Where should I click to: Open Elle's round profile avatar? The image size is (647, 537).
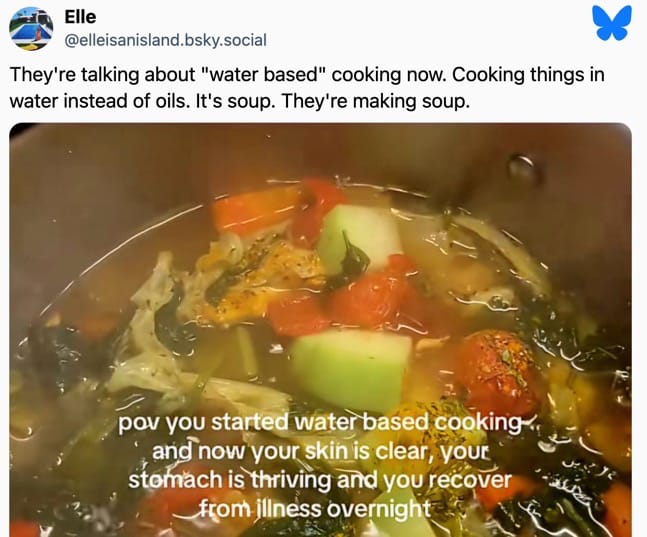pyautogui.click(x=31, y=28)
